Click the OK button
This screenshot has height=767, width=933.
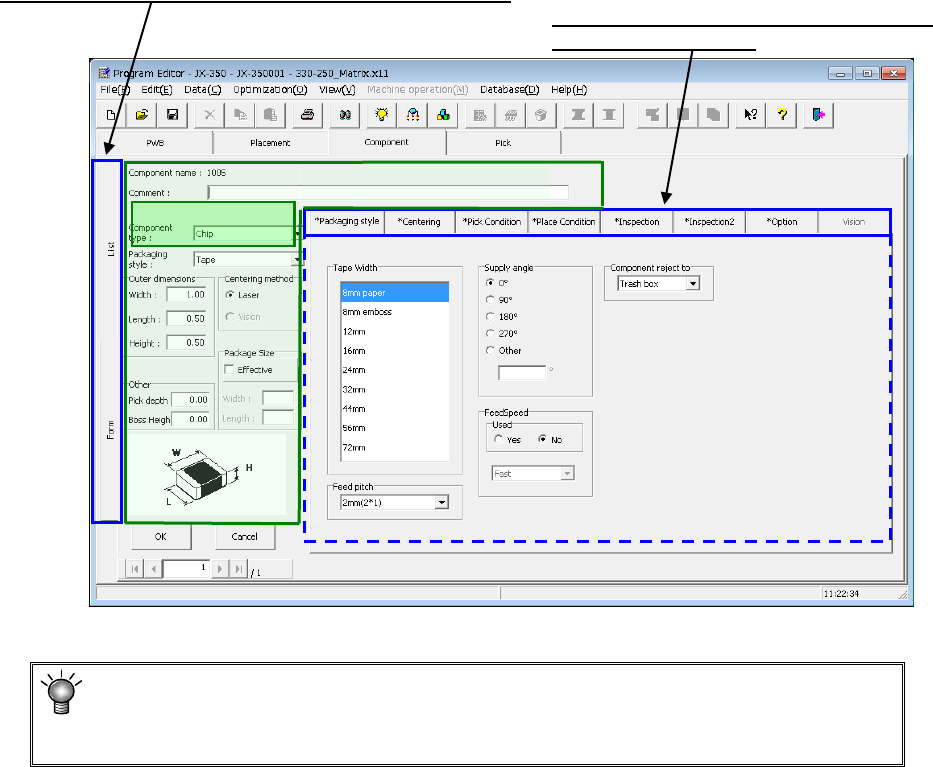point(160,537)
